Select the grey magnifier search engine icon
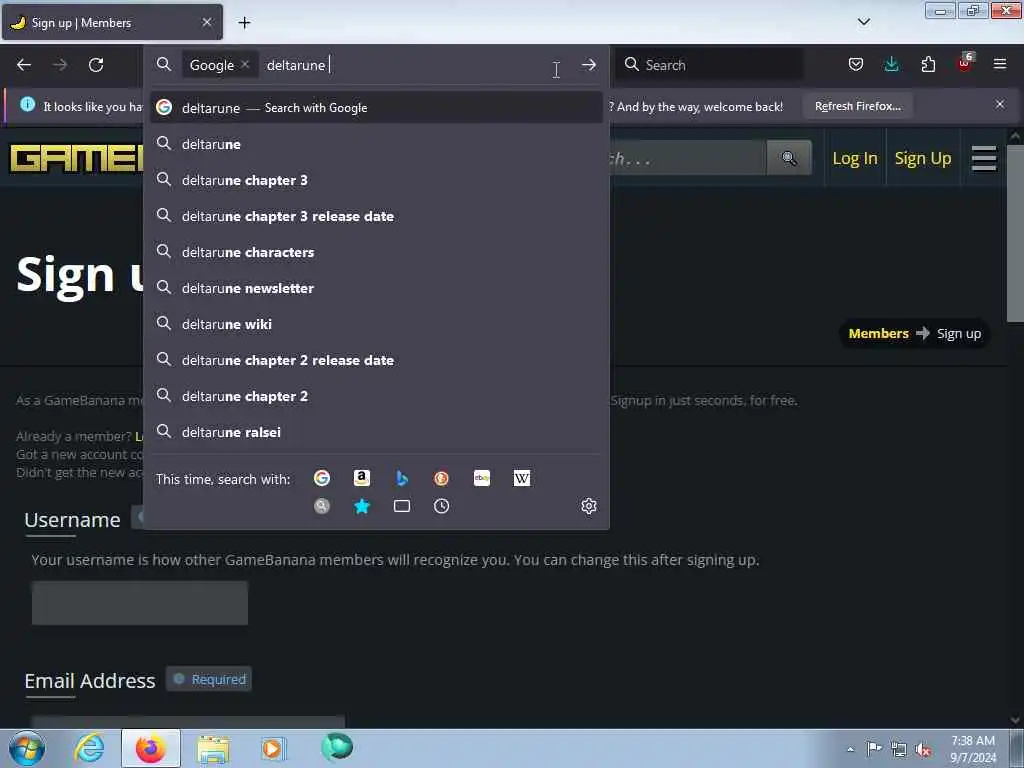Viewport: 1024px width, 768px height. coord(321,506)
